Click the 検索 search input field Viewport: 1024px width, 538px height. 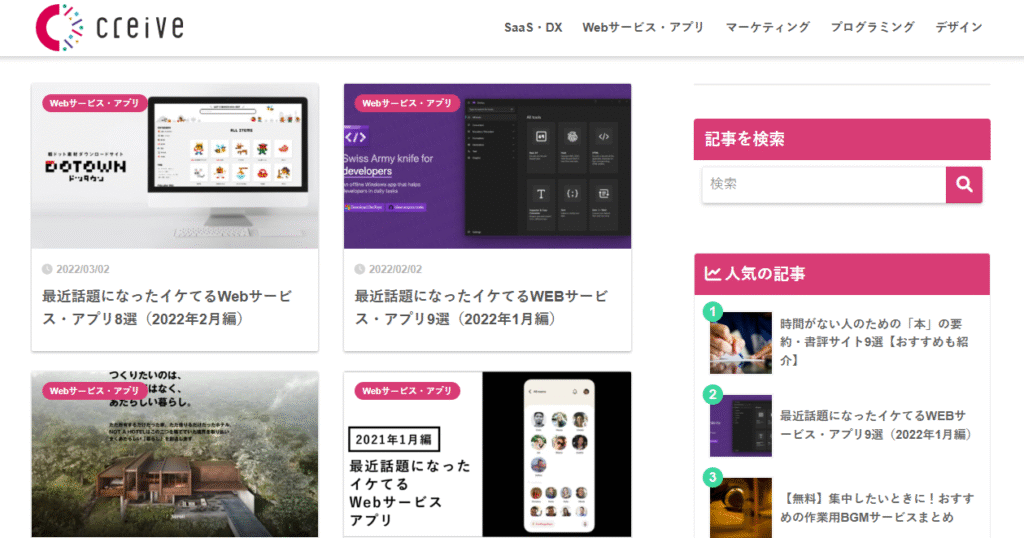point(823,185)
